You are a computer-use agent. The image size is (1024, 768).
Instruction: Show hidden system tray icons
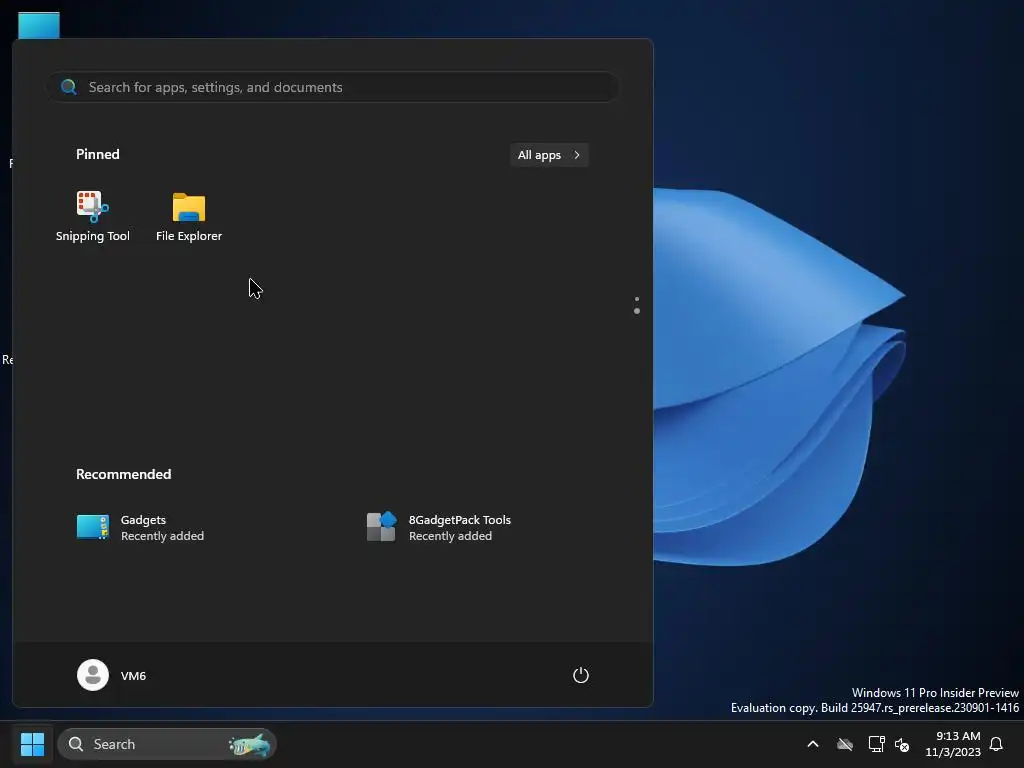click(813, 744)
